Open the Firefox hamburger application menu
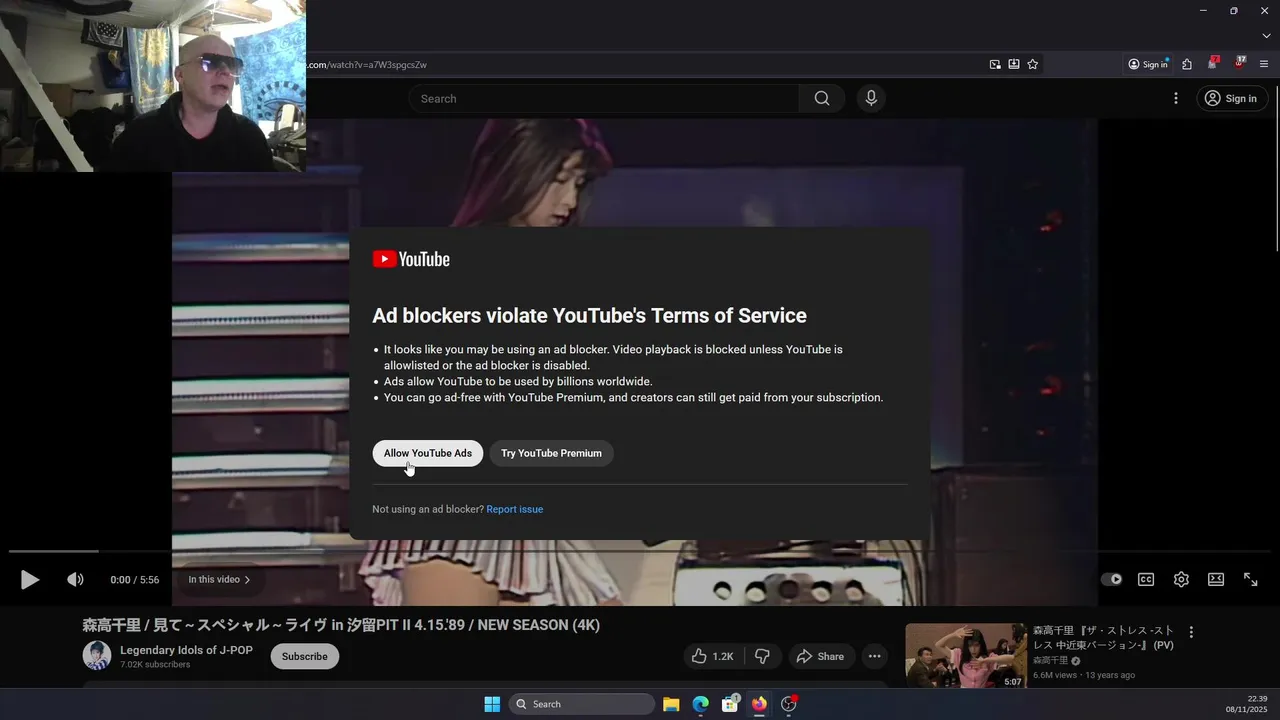Image resolution: width=1280 pixels, height=720 pixels. point(1264,64)
